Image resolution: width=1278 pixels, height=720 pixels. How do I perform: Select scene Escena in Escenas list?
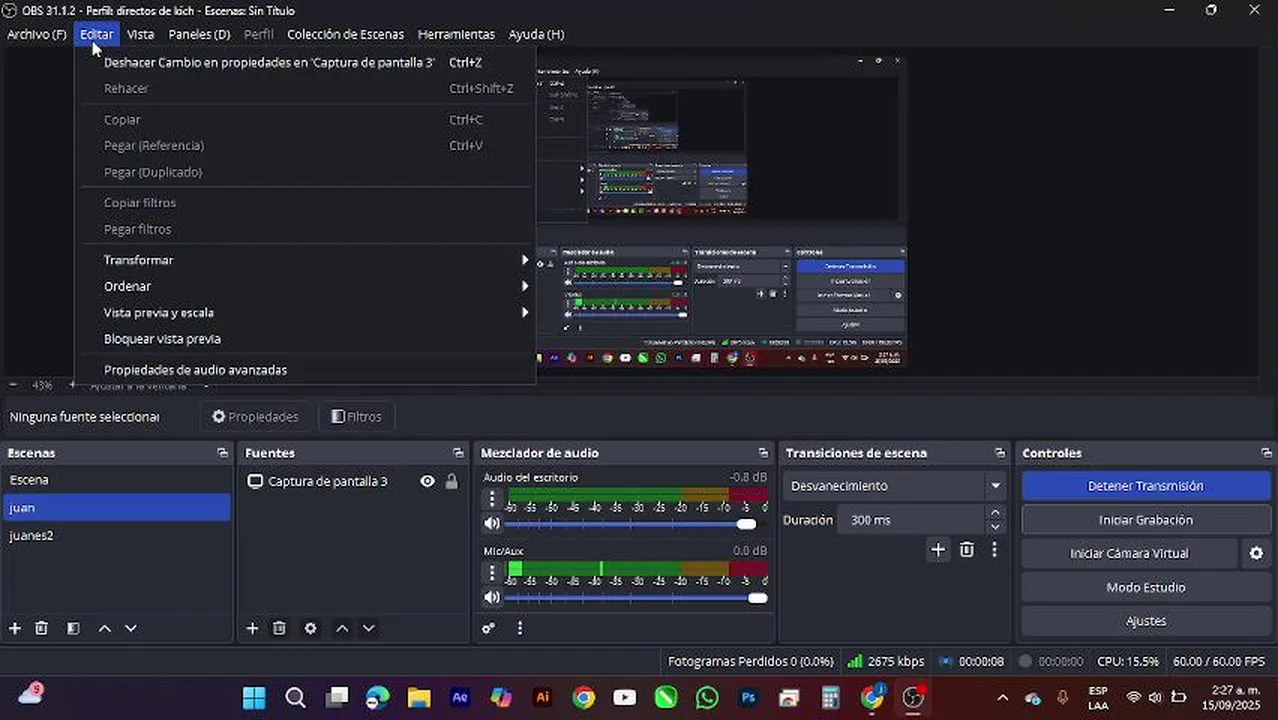[x=116, y=480]
